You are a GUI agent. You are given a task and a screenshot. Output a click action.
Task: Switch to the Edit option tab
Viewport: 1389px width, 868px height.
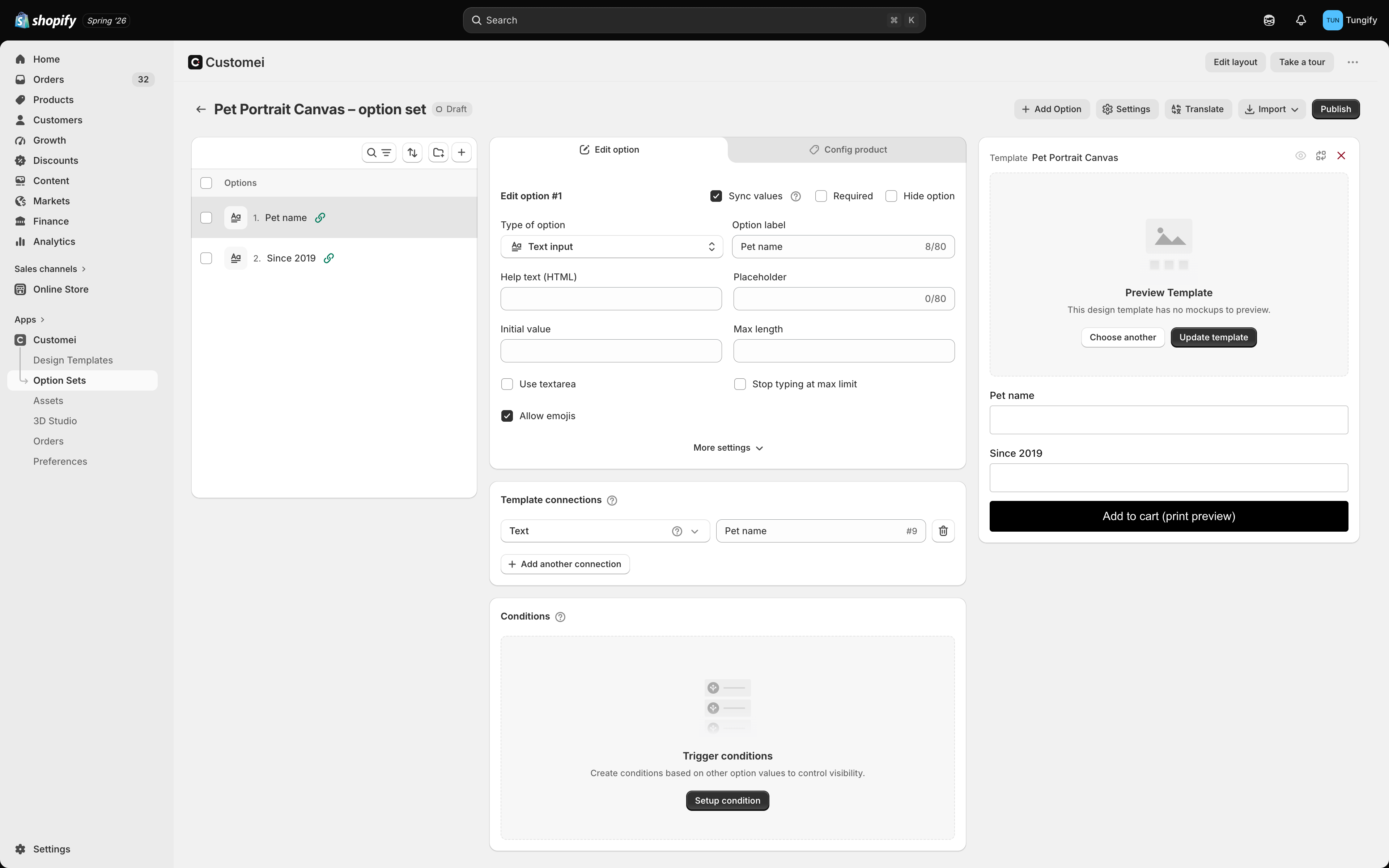pyautogui.click(x=609, y=150)
